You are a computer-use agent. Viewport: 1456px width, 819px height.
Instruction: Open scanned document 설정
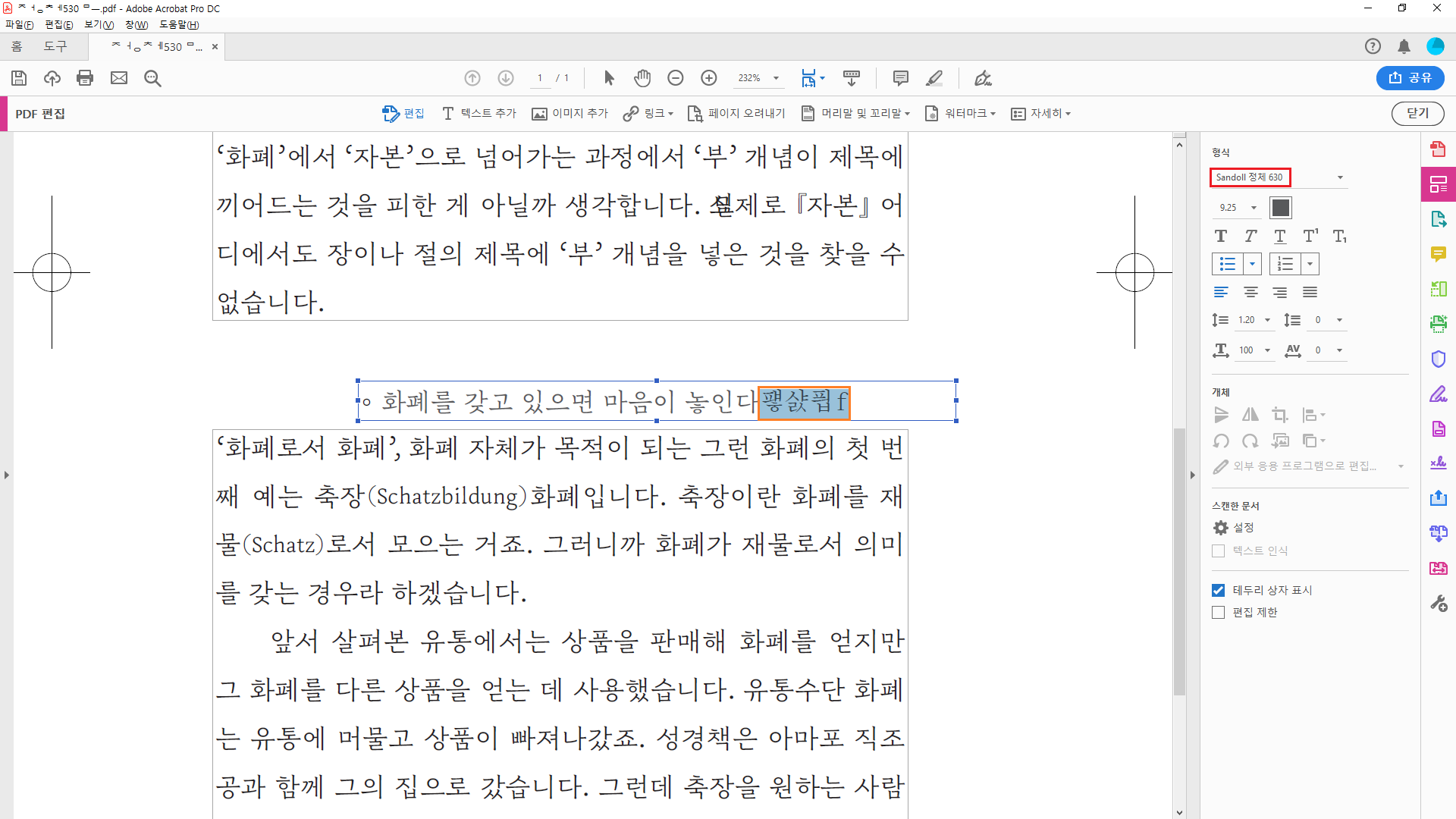(x=1234, y=528)
